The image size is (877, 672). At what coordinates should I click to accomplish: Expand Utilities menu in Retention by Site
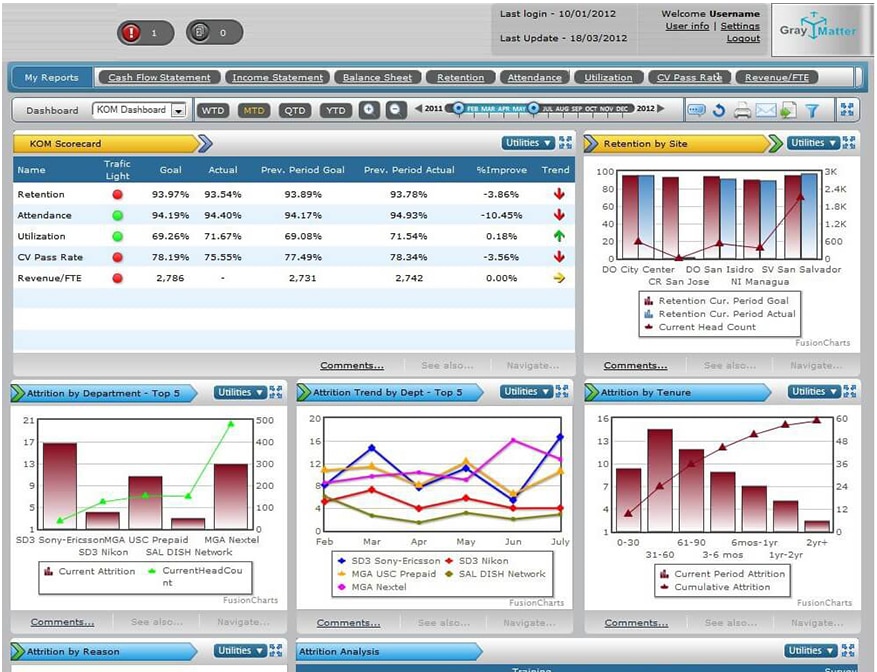(x=813, y=143)
